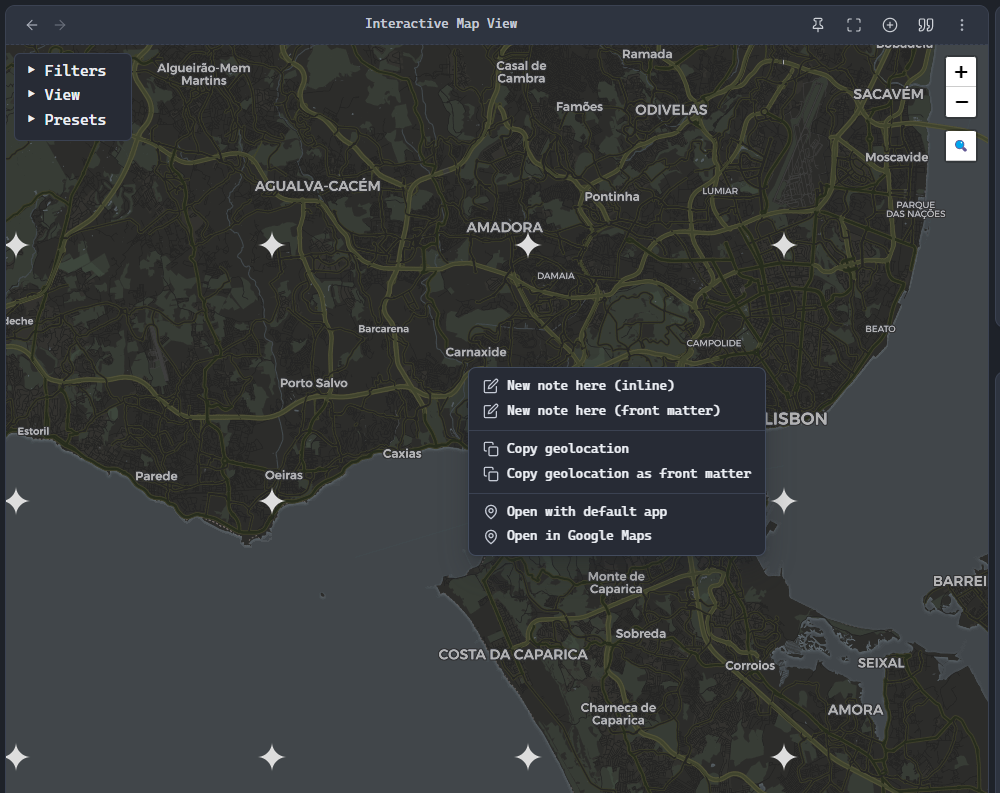Expand the View section
The width and height of the screenshot is (1000, 793).
(62, 94)
